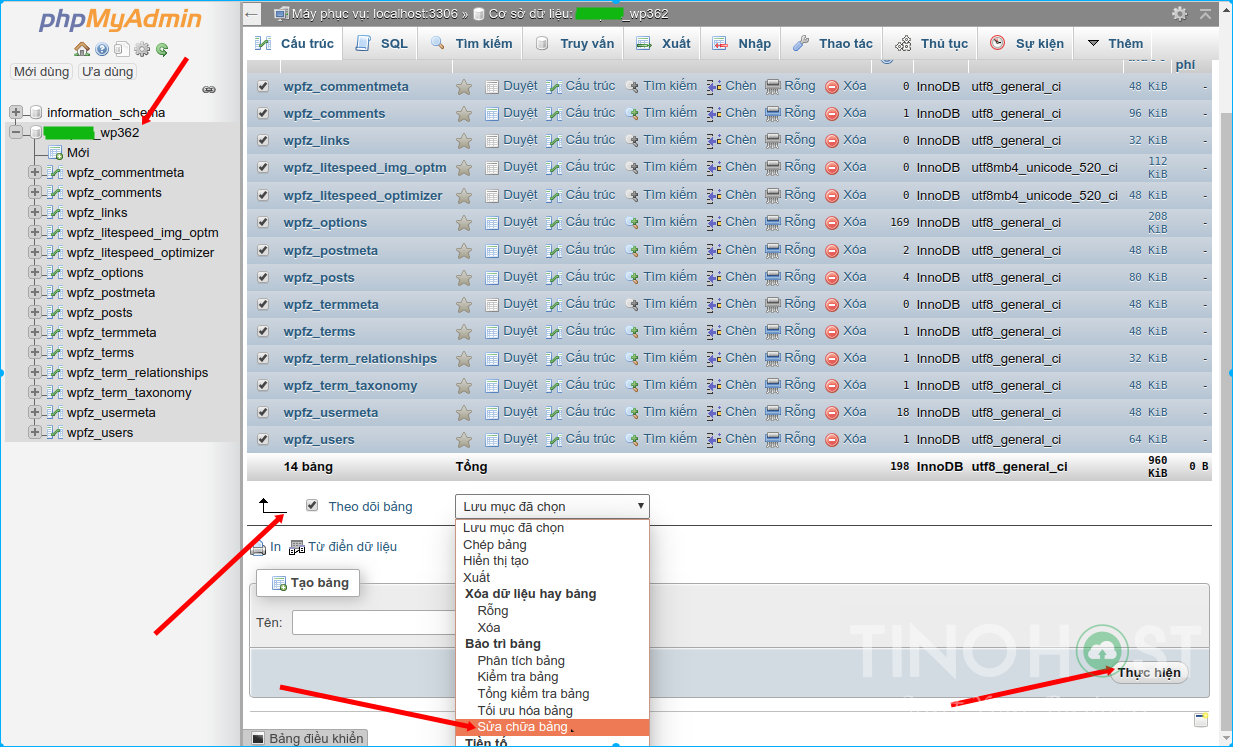Screen dimensions: 1233x747
Task: Click the Tạo bảng button
Action: (308, 583)
